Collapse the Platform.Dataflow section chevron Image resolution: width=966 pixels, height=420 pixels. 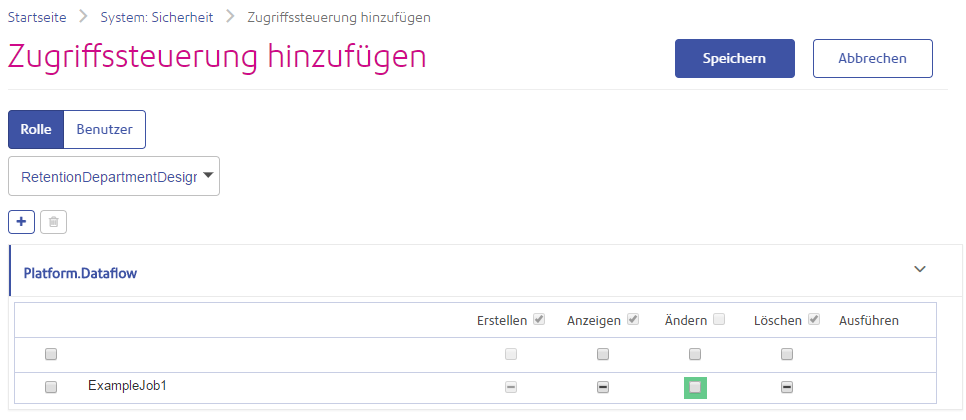[920, 269]
